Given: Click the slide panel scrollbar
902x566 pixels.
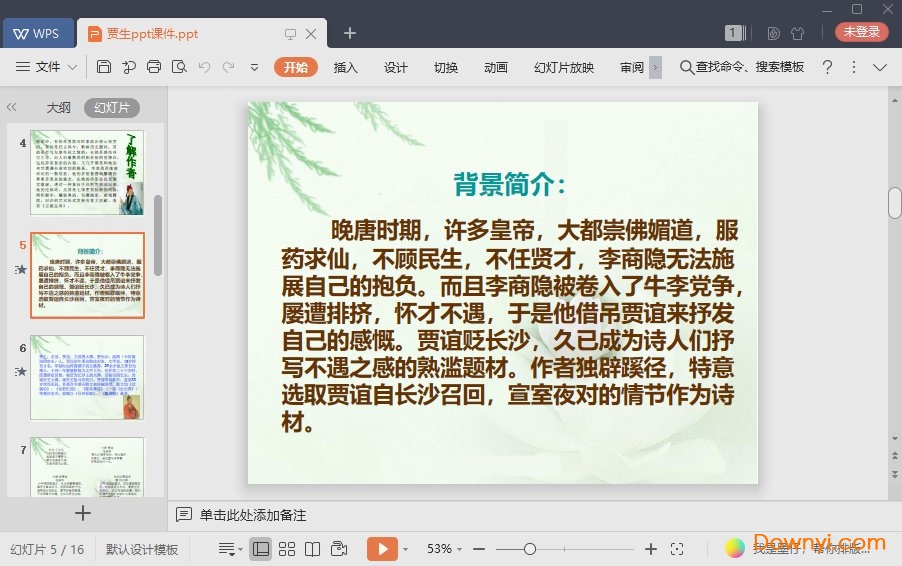Looking at the screenshot, I should click(158, 235).
